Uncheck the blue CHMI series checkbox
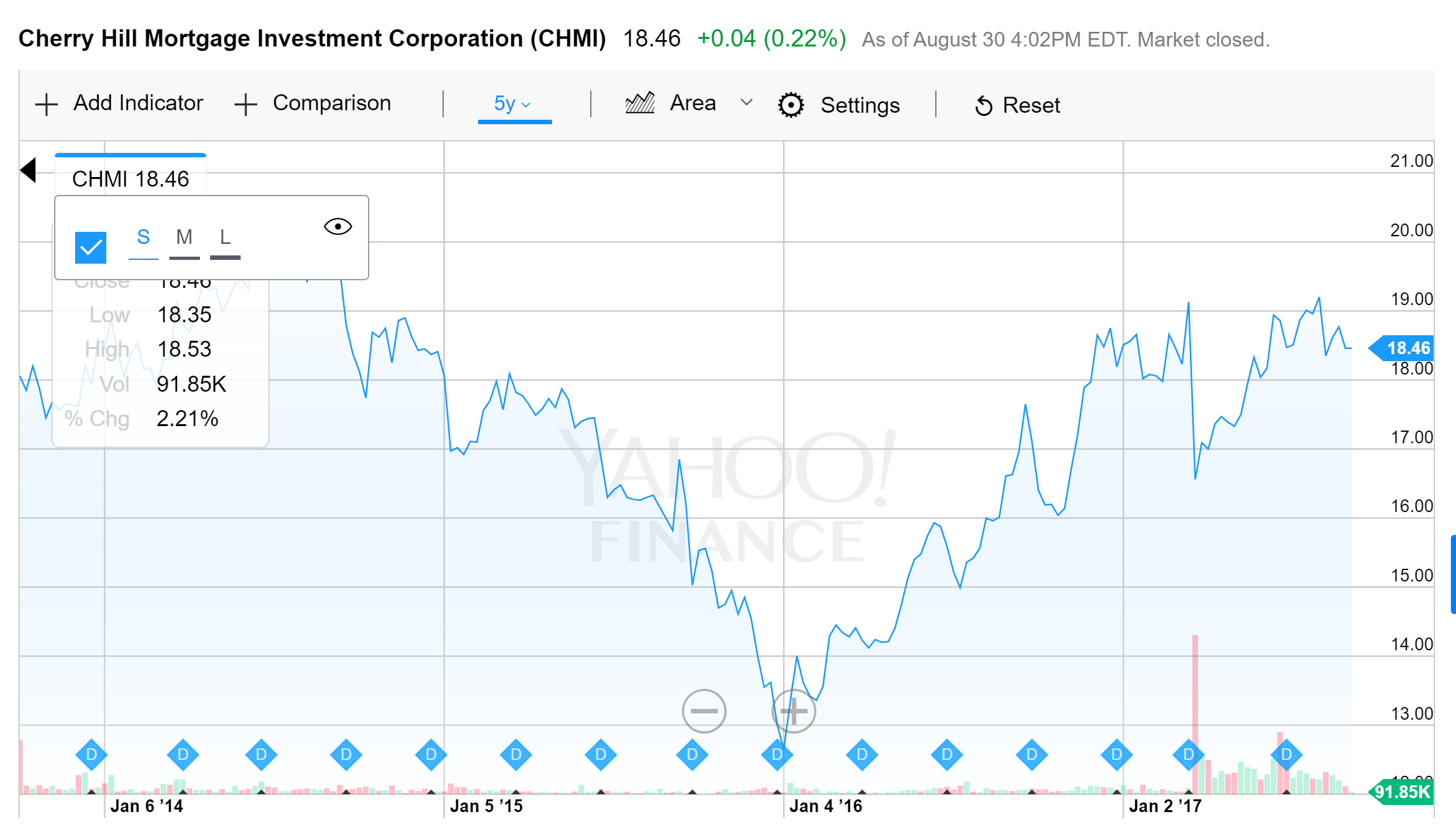The width and height of the screenshot is (1456, 835). click(90, 247)
